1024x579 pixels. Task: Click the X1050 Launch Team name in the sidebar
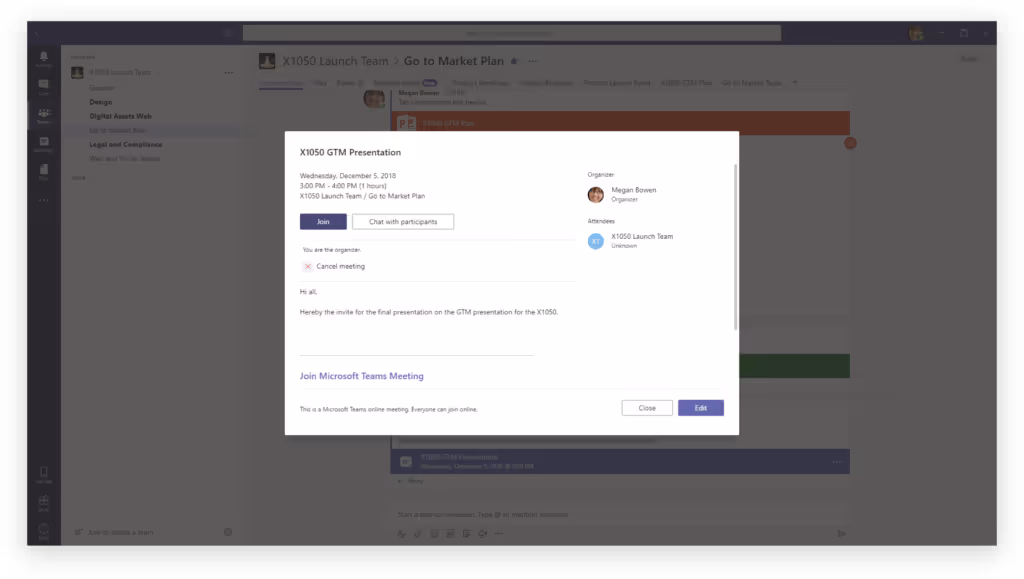(x=120, y=72)
